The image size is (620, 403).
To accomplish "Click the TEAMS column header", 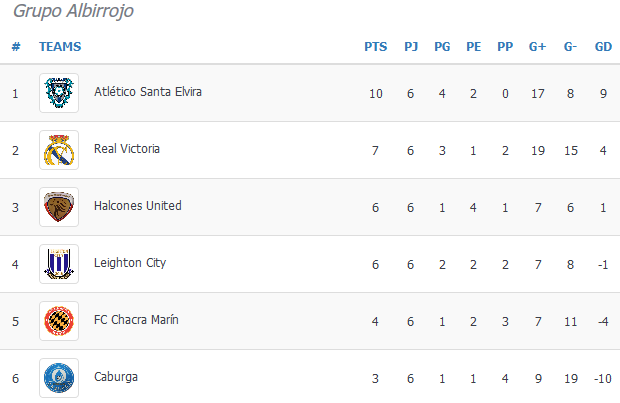I will pos(60,47).
